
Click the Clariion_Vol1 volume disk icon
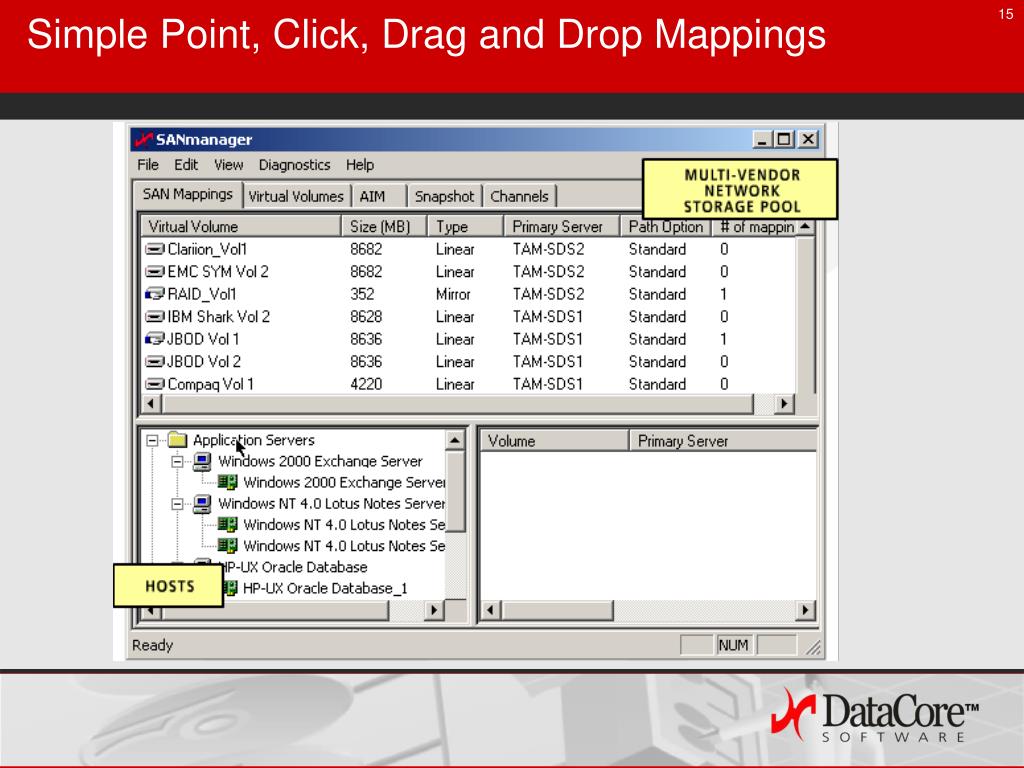point(155,249)
